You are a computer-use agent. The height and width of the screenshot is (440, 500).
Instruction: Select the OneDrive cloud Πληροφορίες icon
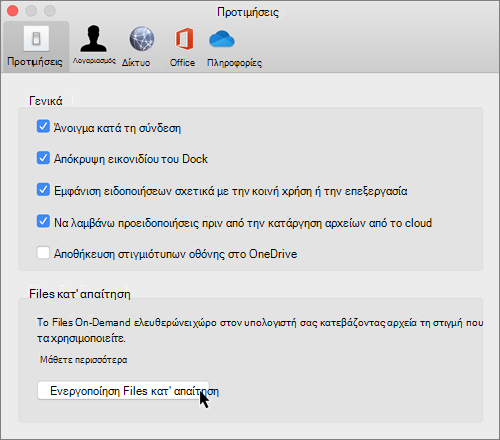coord(222,39)
